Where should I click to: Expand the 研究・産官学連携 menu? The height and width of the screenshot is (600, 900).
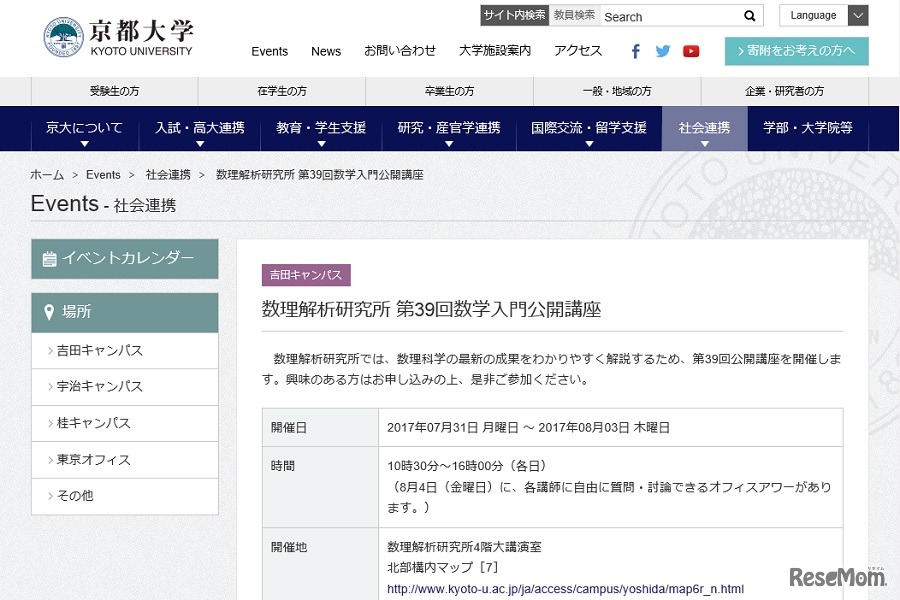pyautogui.click(x=448, y=129)
